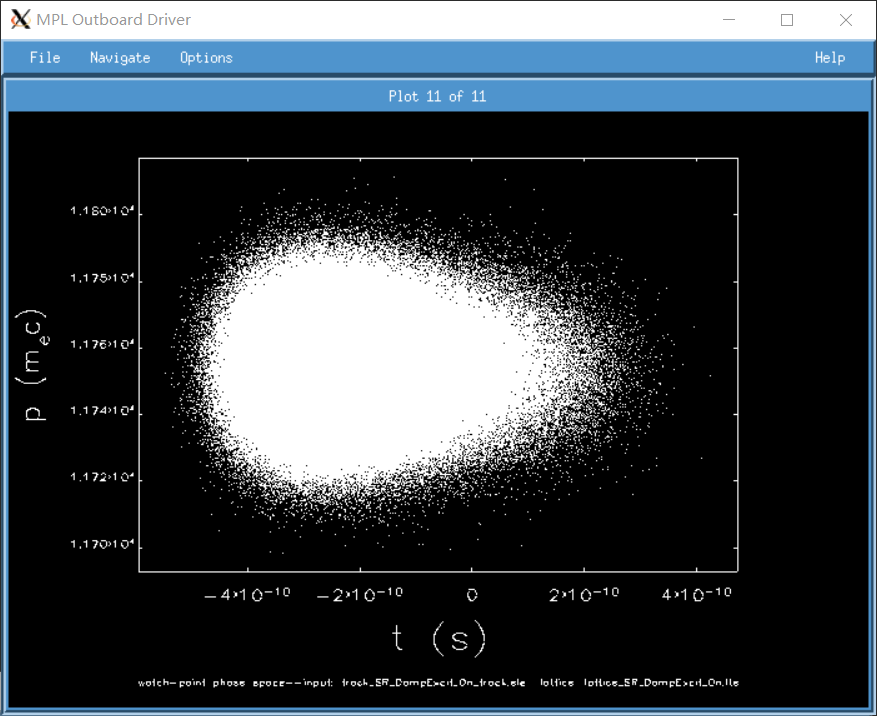Click the 'MPL Outboard Driver' title text

pyautogui.click(x=113, y=20)
